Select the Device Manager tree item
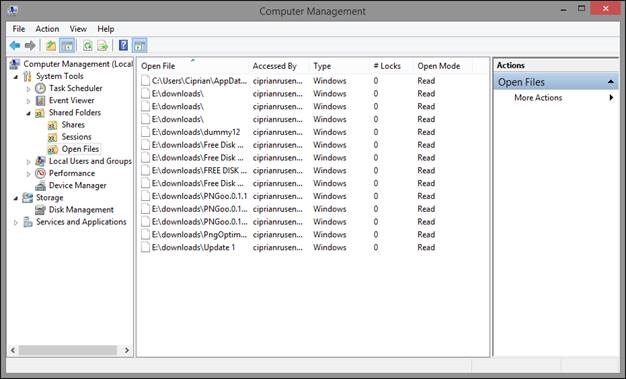The width and height of the screenshot is (626, 379). (x=77, y=186)
